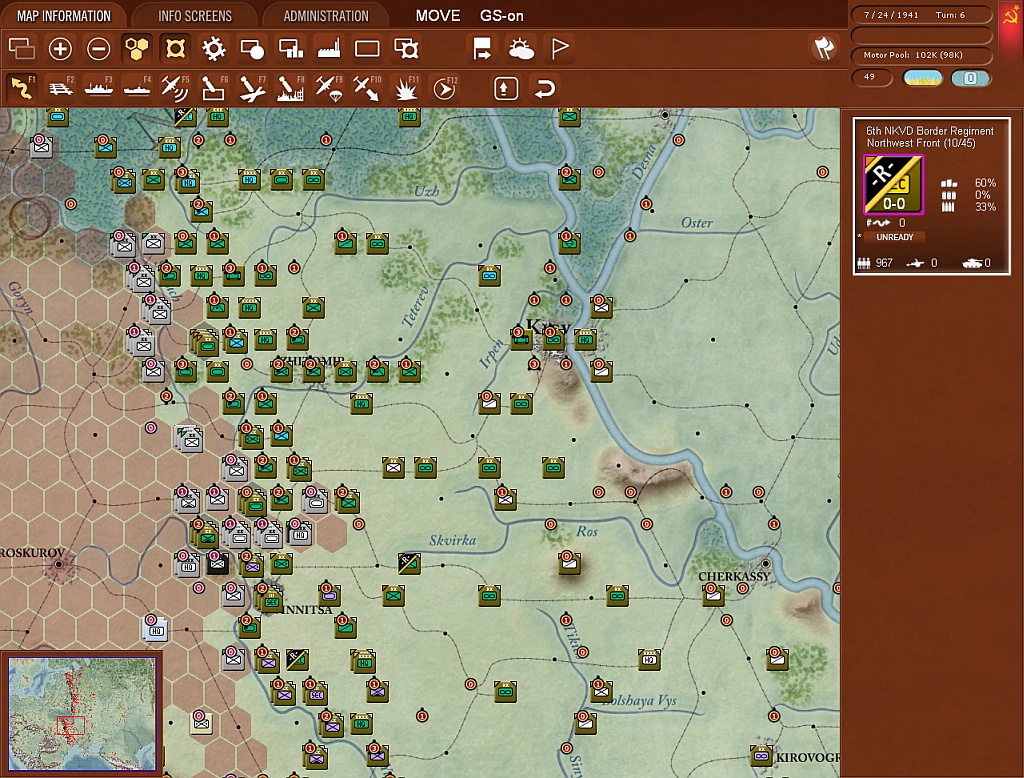Screen dimensions: 1024x778
Task: Select F3 naval transport mode
Action: tap(99, 88)
